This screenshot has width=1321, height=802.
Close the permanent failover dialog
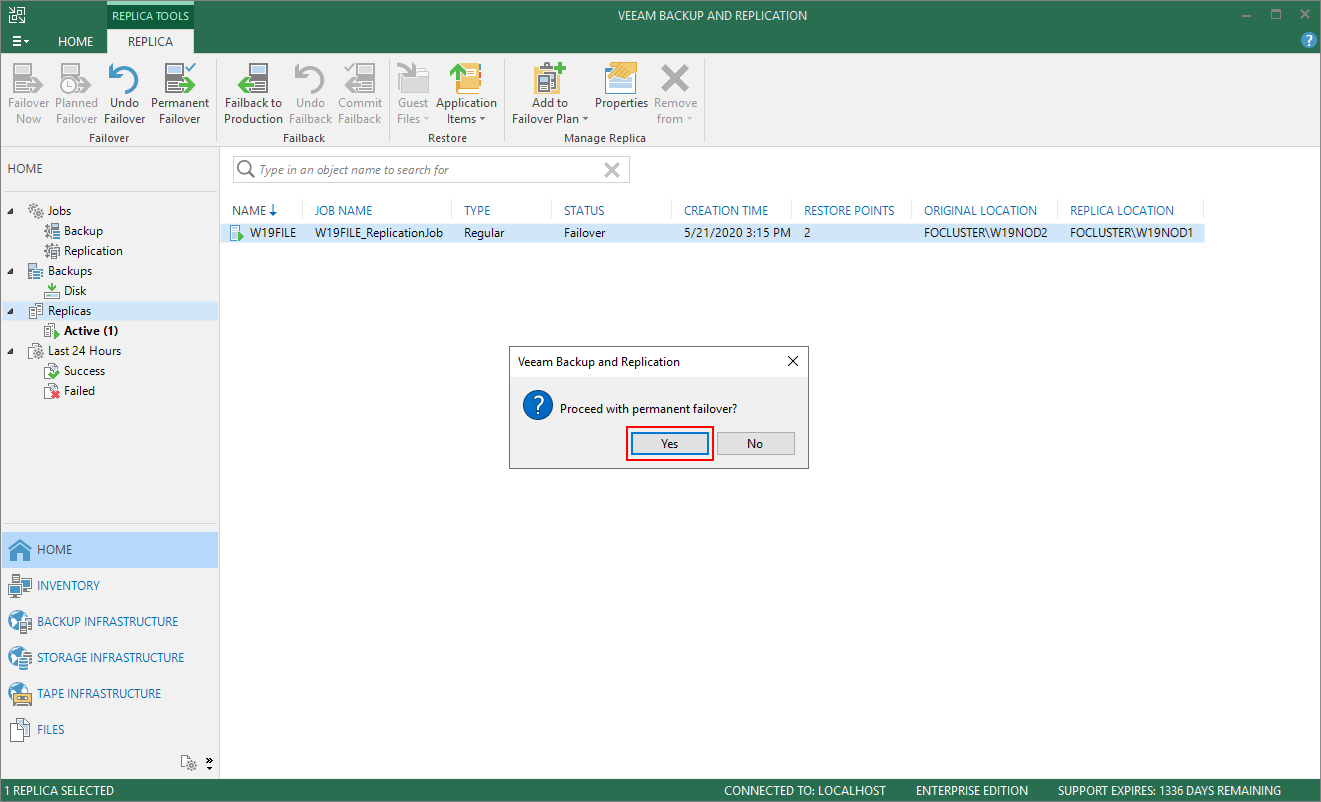(x=793, y=361)
